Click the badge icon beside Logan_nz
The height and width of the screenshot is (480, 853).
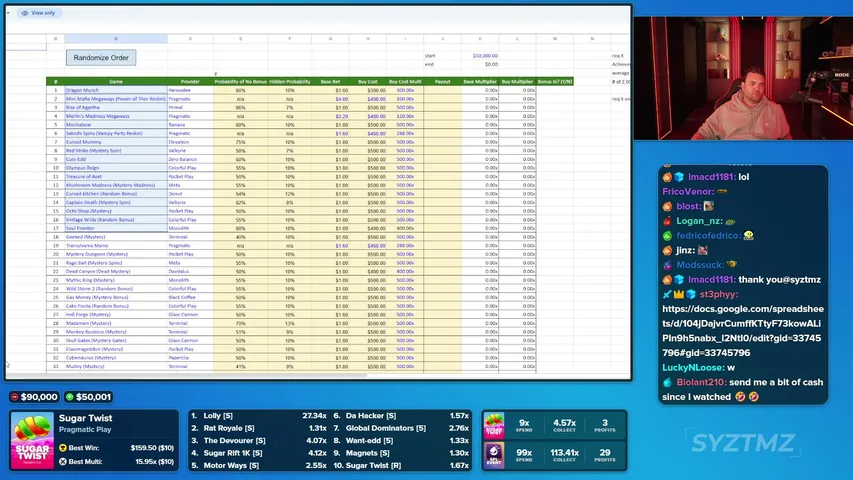[x=667, y=221]
